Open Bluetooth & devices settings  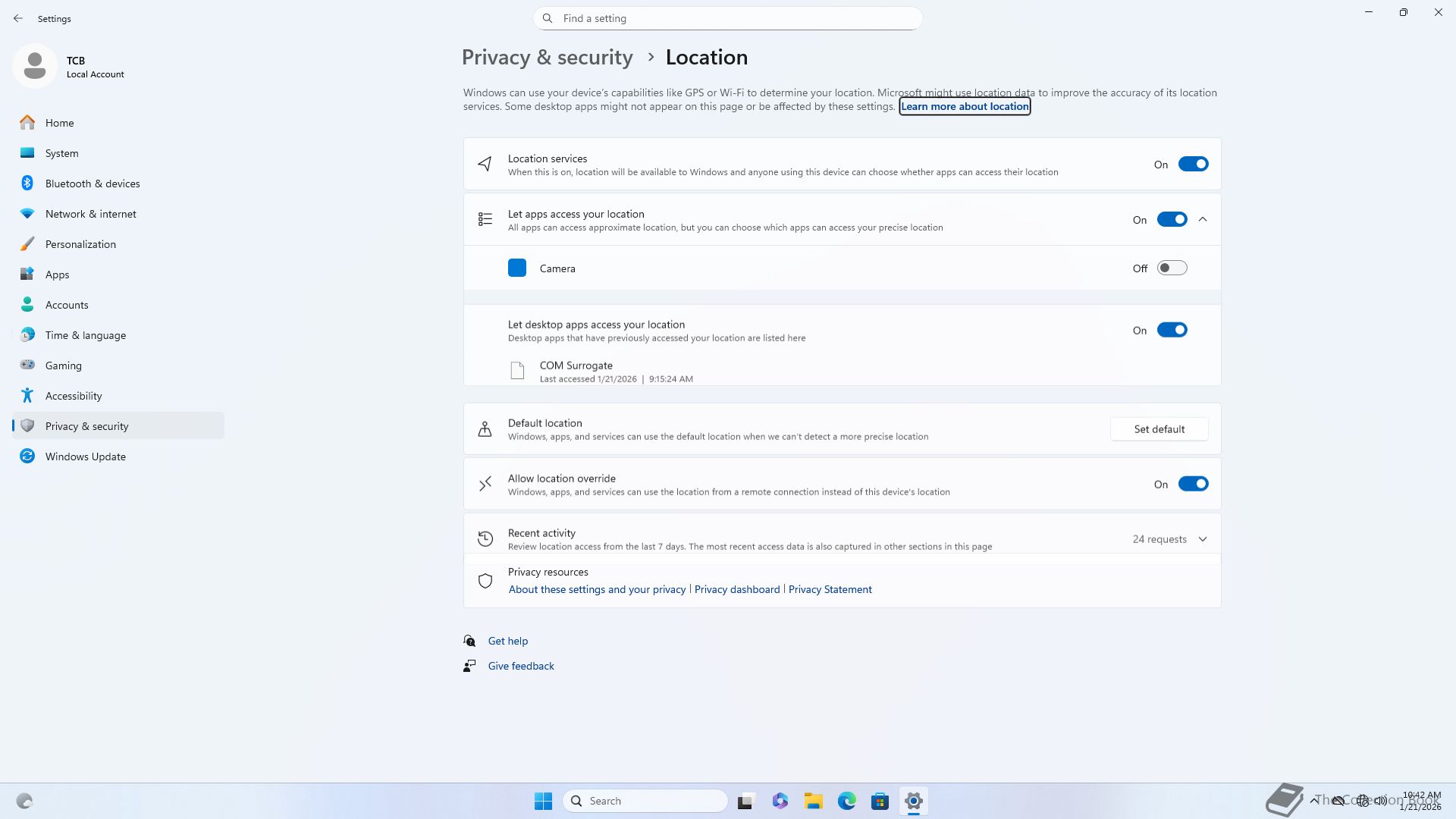tap(92, 184)
